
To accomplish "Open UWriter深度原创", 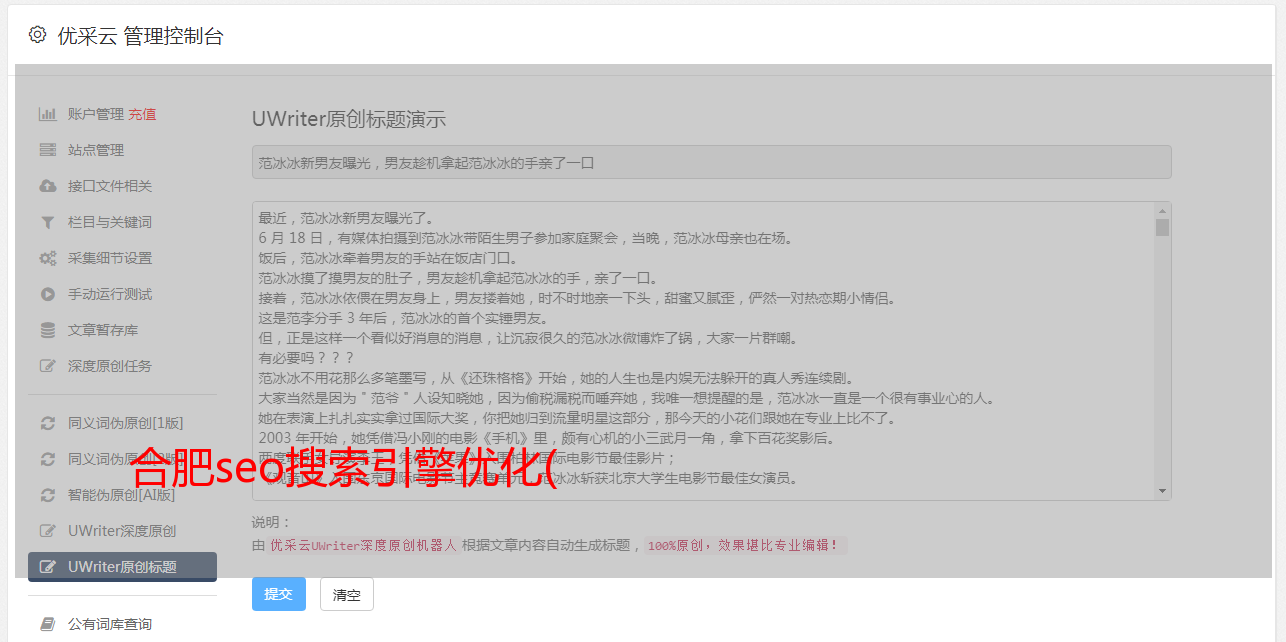I will (x=122, y=531).
